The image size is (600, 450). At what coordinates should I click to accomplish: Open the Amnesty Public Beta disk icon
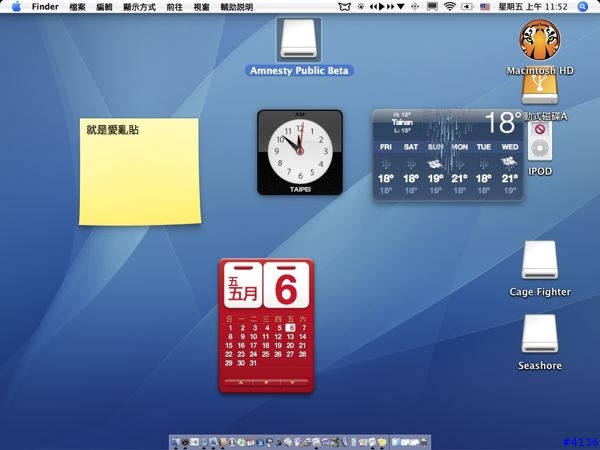(x=299, y=40)
